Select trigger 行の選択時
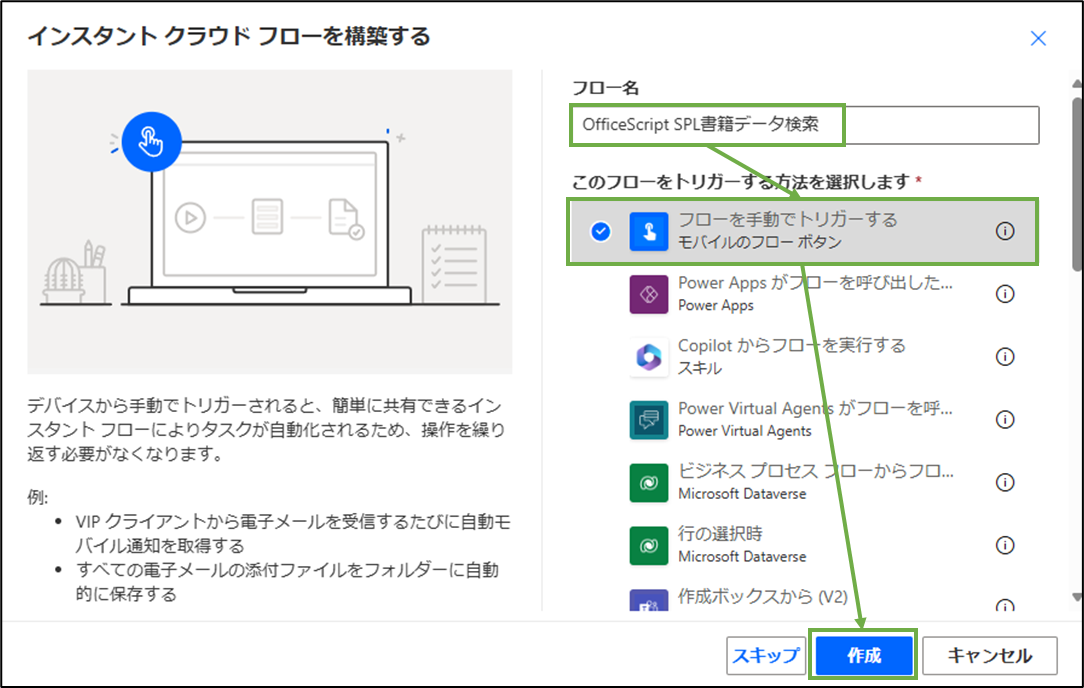The image size is (1084, 688). pyautogui.click(x=804, y=546)
